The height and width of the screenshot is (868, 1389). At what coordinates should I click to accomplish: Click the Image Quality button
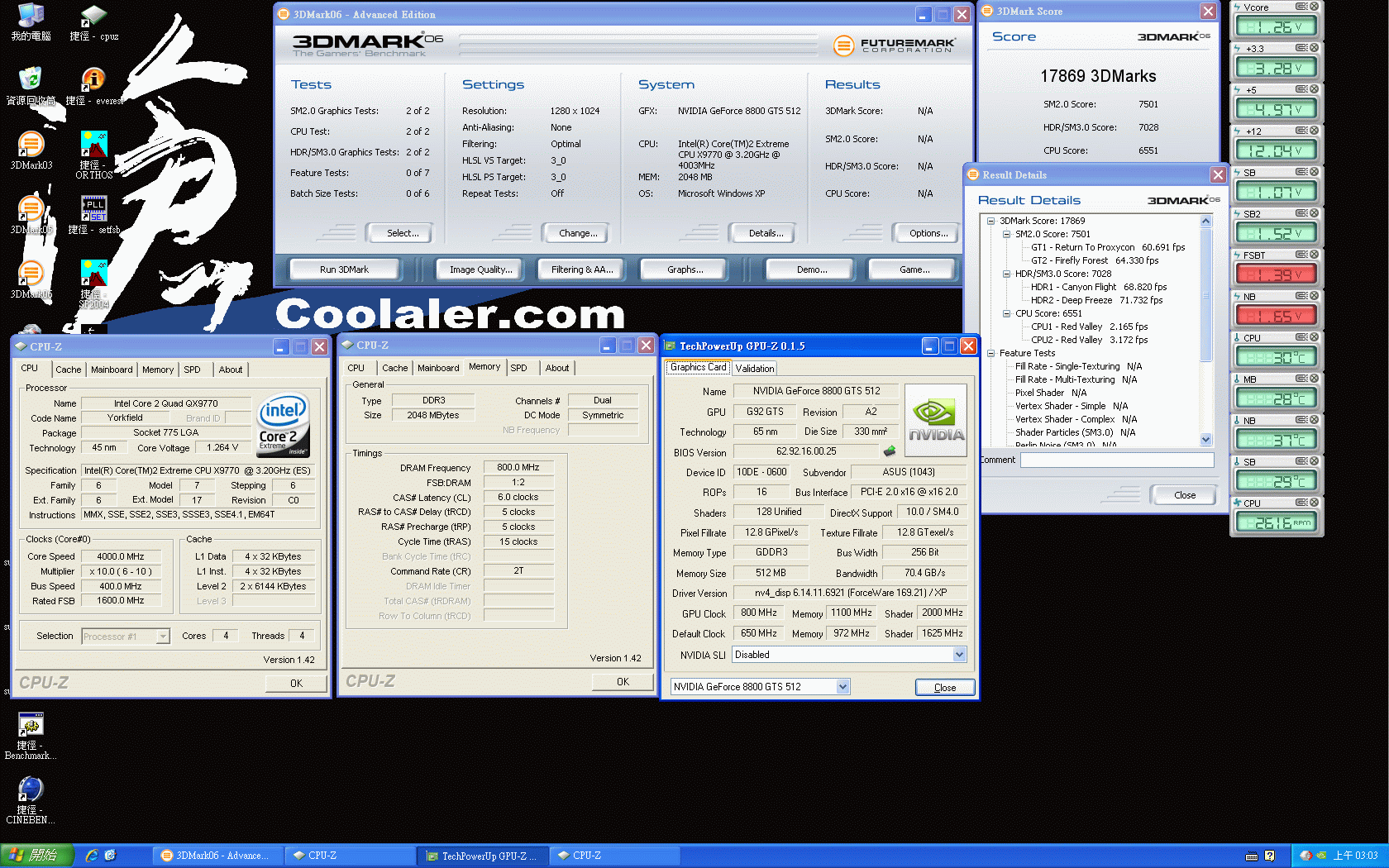[480, 269]
